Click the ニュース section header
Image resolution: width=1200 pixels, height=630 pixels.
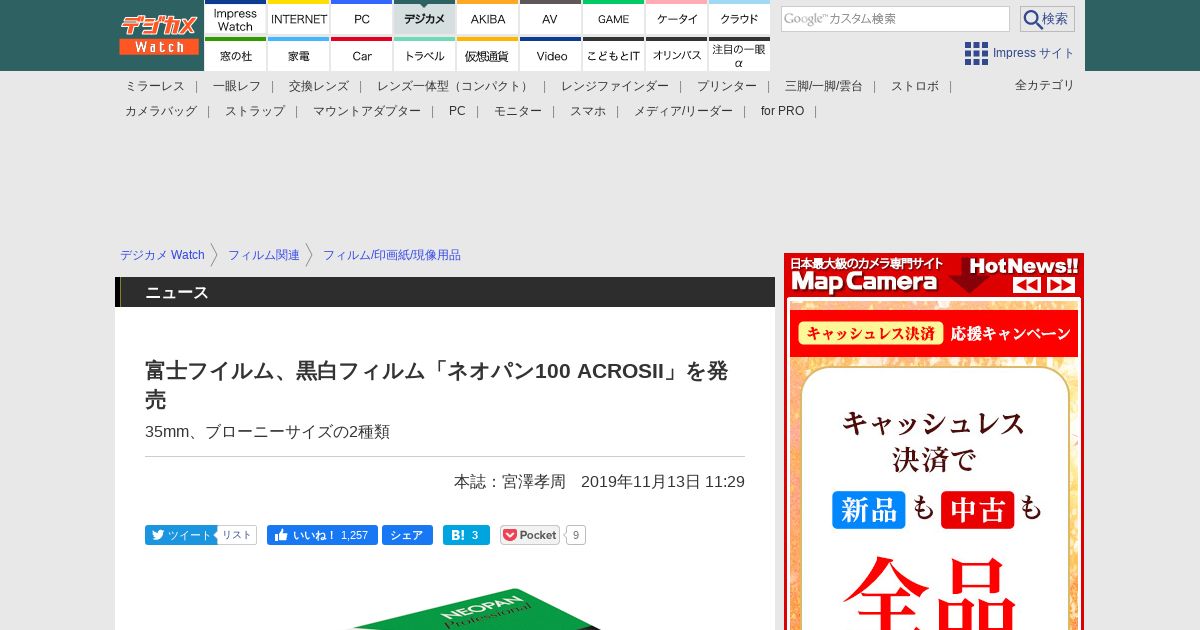point(445,292)
